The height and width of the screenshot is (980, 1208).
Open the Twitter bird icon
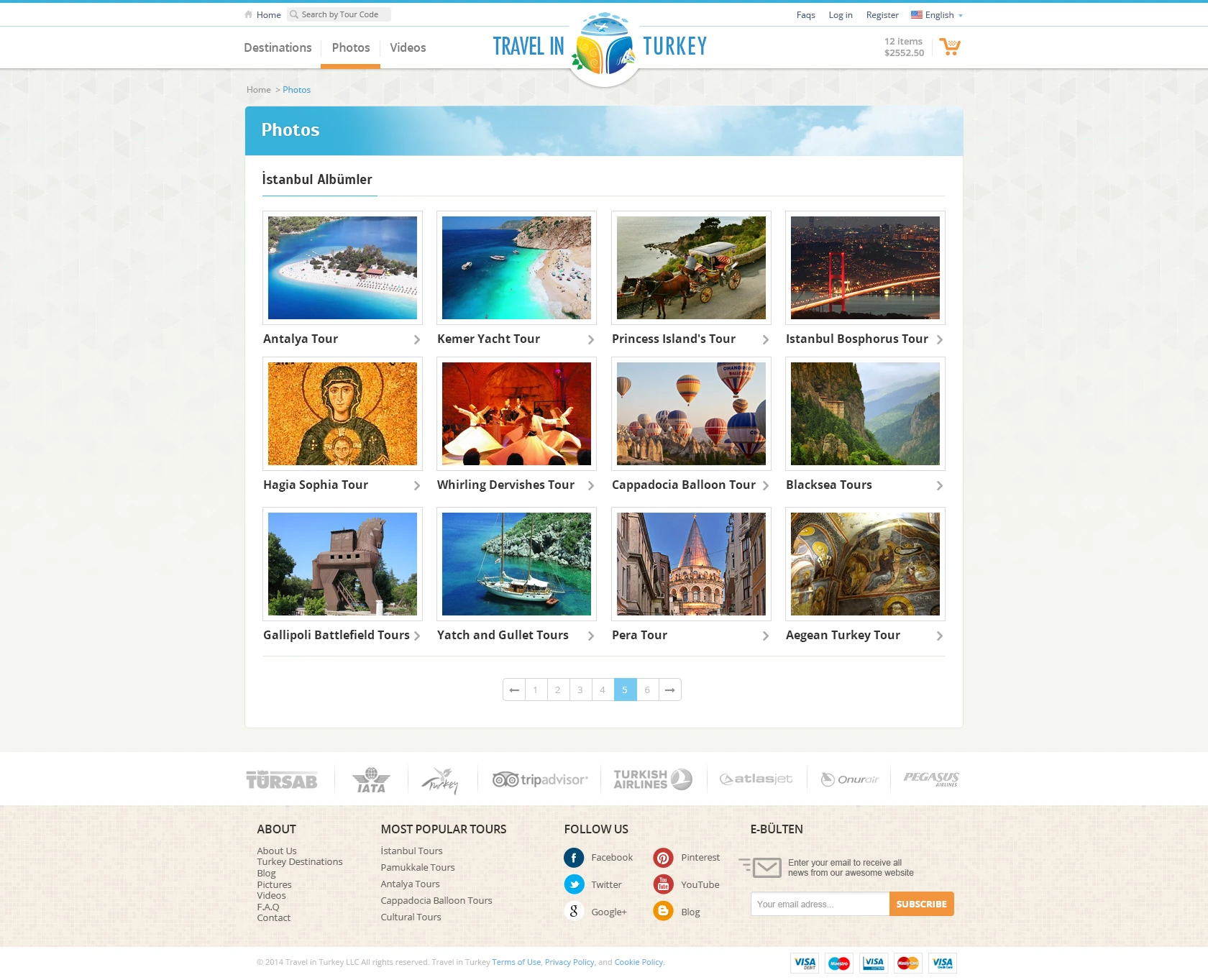[574, 884]
